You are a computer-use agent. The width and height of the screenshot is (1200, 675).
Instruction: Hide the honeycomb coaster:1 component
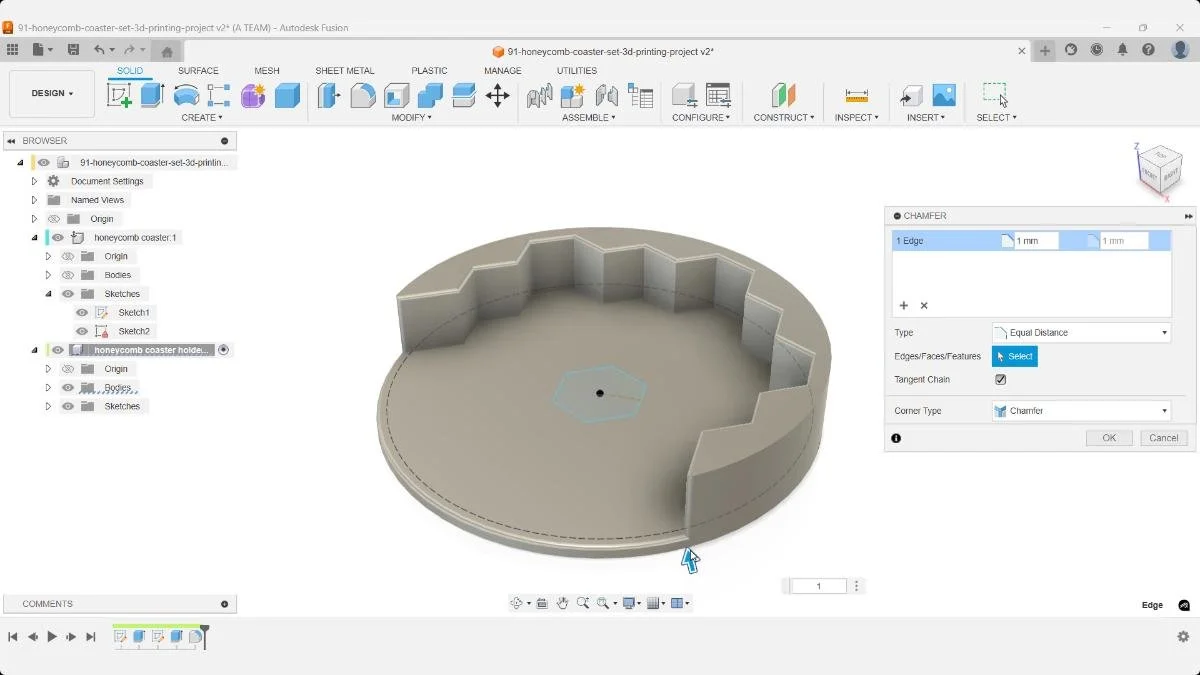[x=58, y=238]
